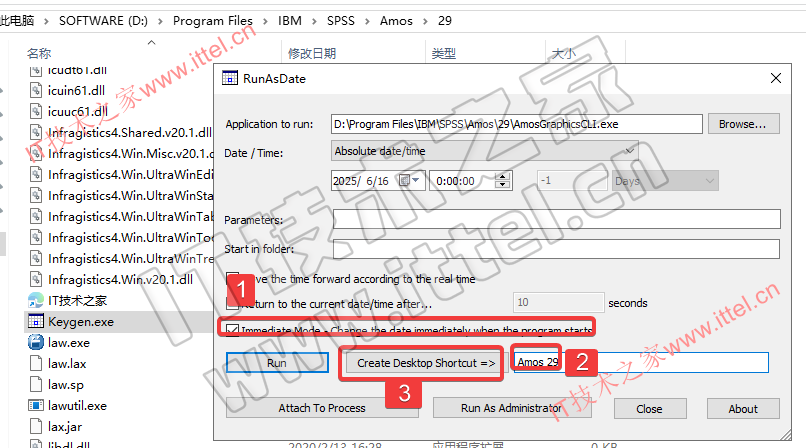Viewport: 806px width, 448px height.
Task: Navigate to Amos breadcrumb
Action: pyautogui.click(x=396, y=21)
